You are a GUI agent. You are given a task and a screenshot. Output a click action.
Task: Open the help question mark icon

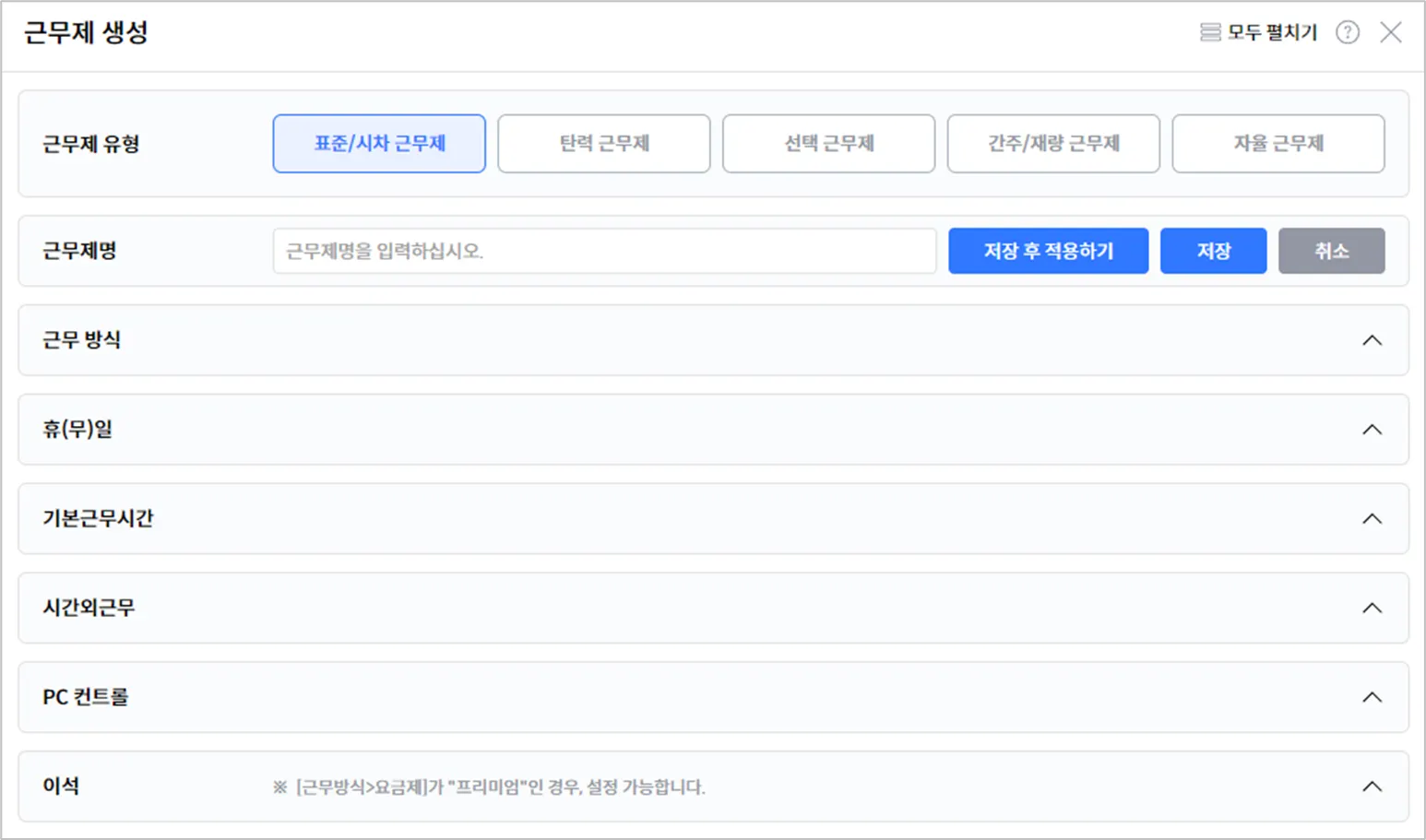pyautogui.click(x=1348, y=33)
